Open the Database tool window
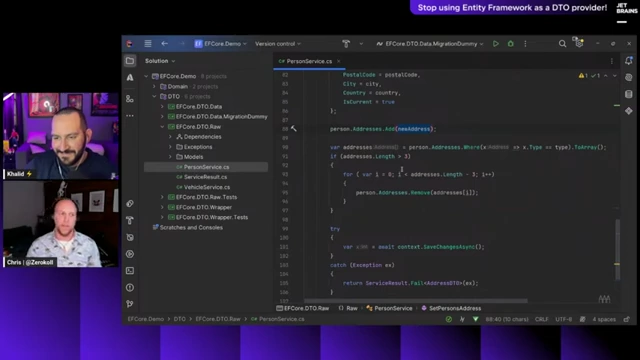Screen dimensions: 640x360 [629, 94]
